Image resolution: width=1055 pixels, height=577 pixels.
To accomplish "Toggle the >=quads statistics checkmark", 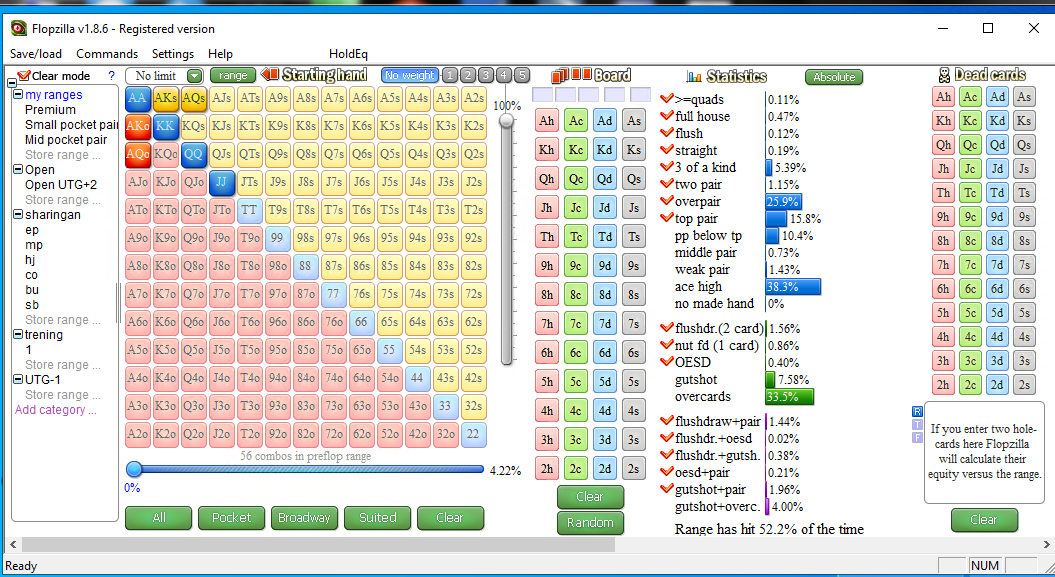I will 667,99.
